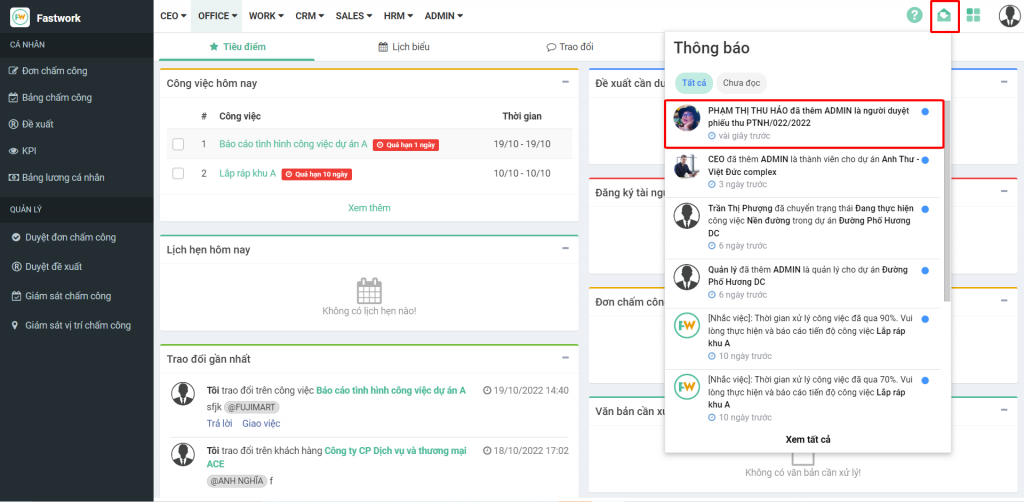The width and height of the screenshot is (1024, 502).
Task: Click the notification bell icon
Action: (944, 16)
